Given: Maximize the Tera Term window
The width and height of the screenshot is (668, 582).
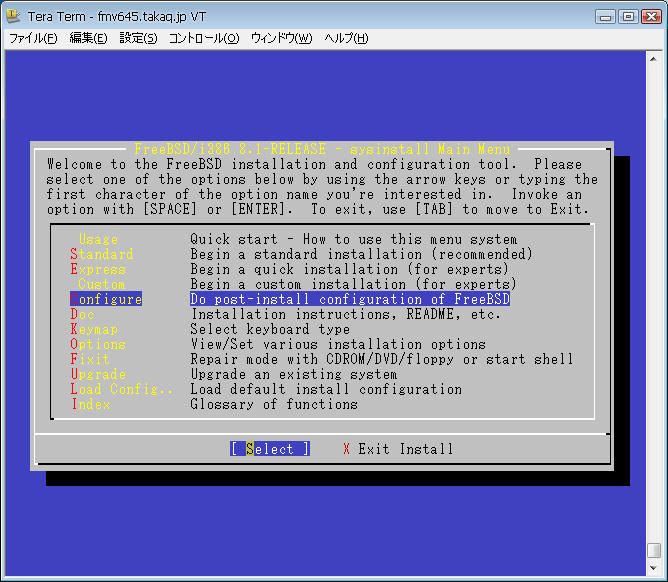Looking at the screenshot, I should (x=628, y=16).
